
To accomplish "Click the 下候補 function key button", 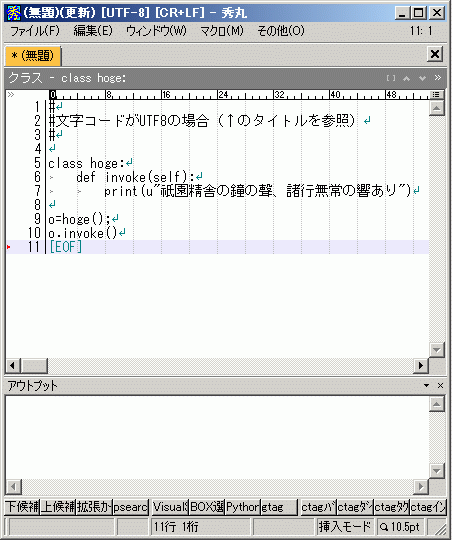I will click(x=22, y=507).
